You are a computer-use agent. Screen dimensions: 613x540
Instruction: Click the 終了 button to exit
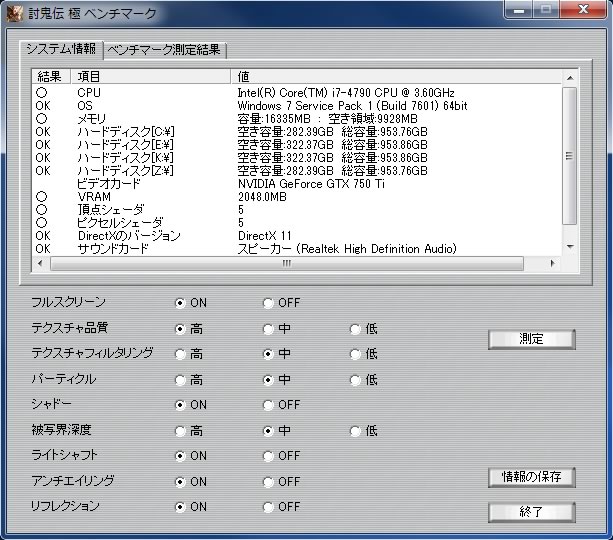point(532,512)
